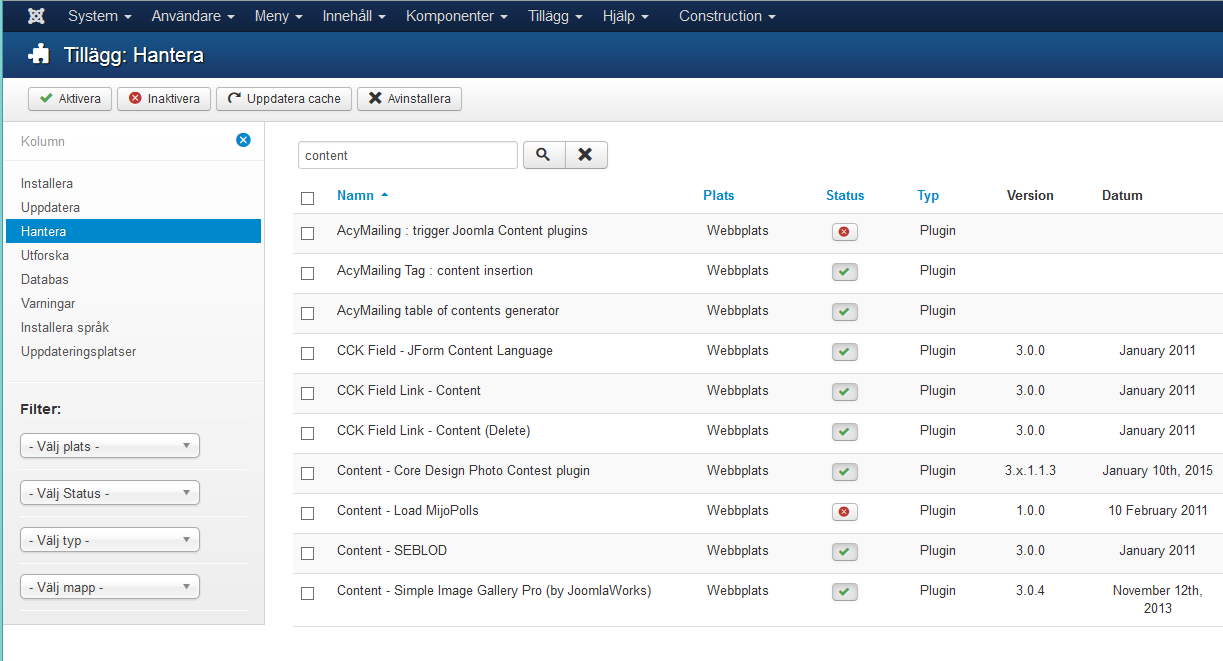Select checkbox for CCK Field Link - Content (Delete)

[308, 433]
